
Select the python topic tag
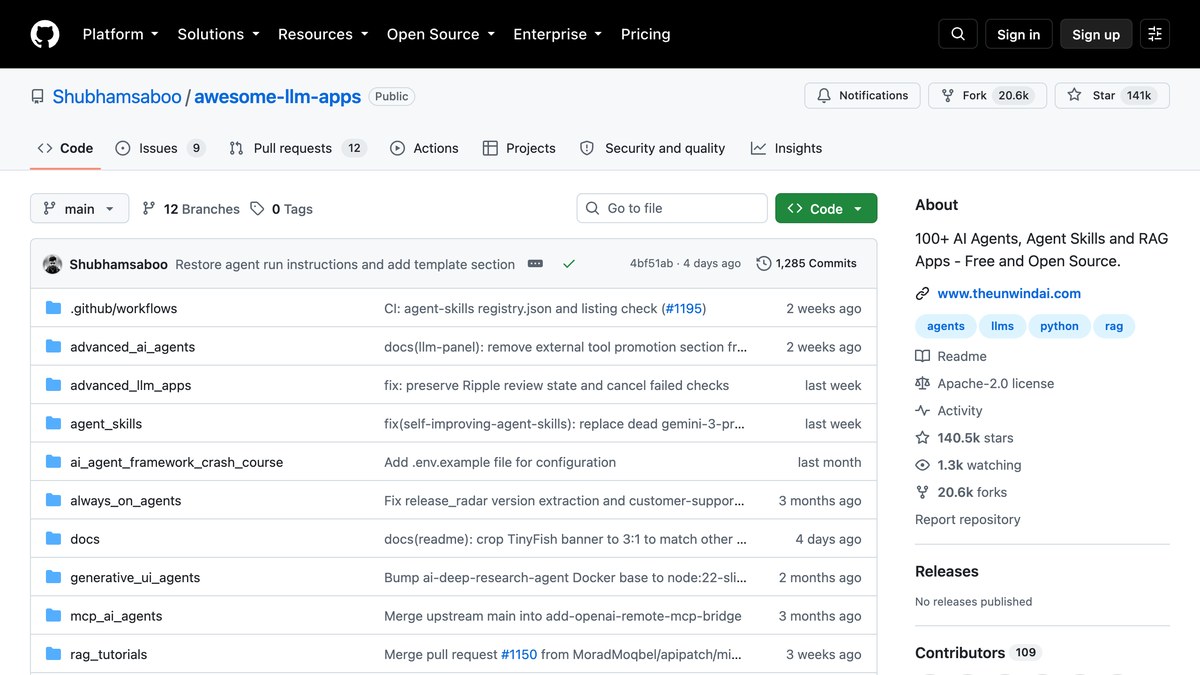point(1059,326)
